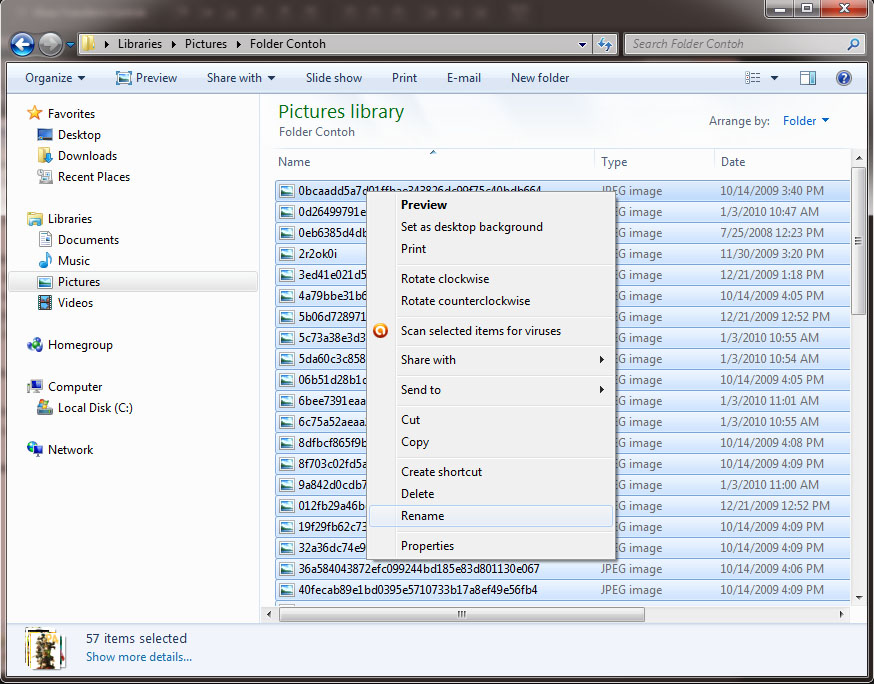The image size is (874, 684).
Task: Click the Slide show toolbar button
Action: tap(334, 78)
